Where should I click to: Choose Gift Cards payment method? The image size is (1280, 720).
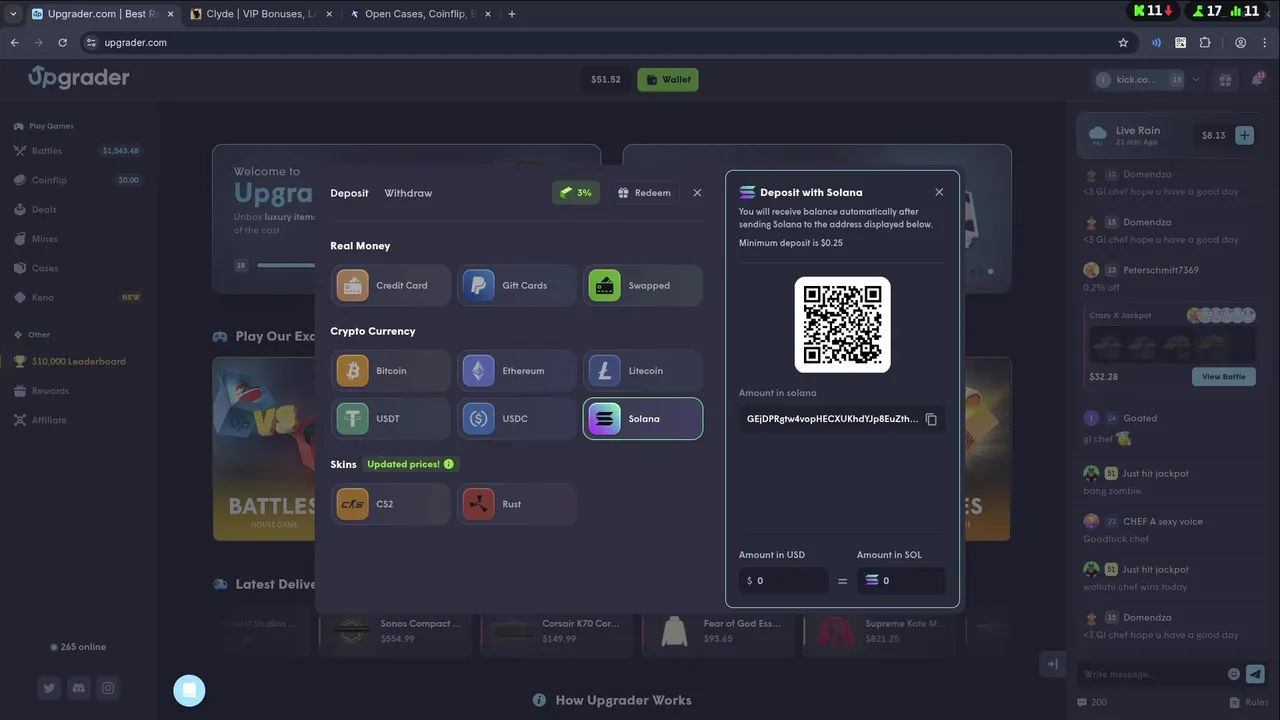[516, 285]
